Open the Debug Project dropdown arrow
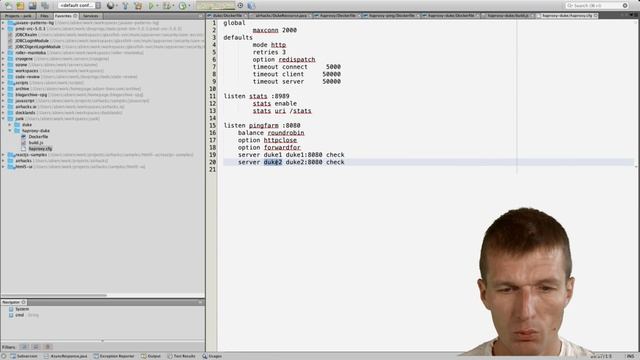 pyautogui.click(x=173, y=6)
